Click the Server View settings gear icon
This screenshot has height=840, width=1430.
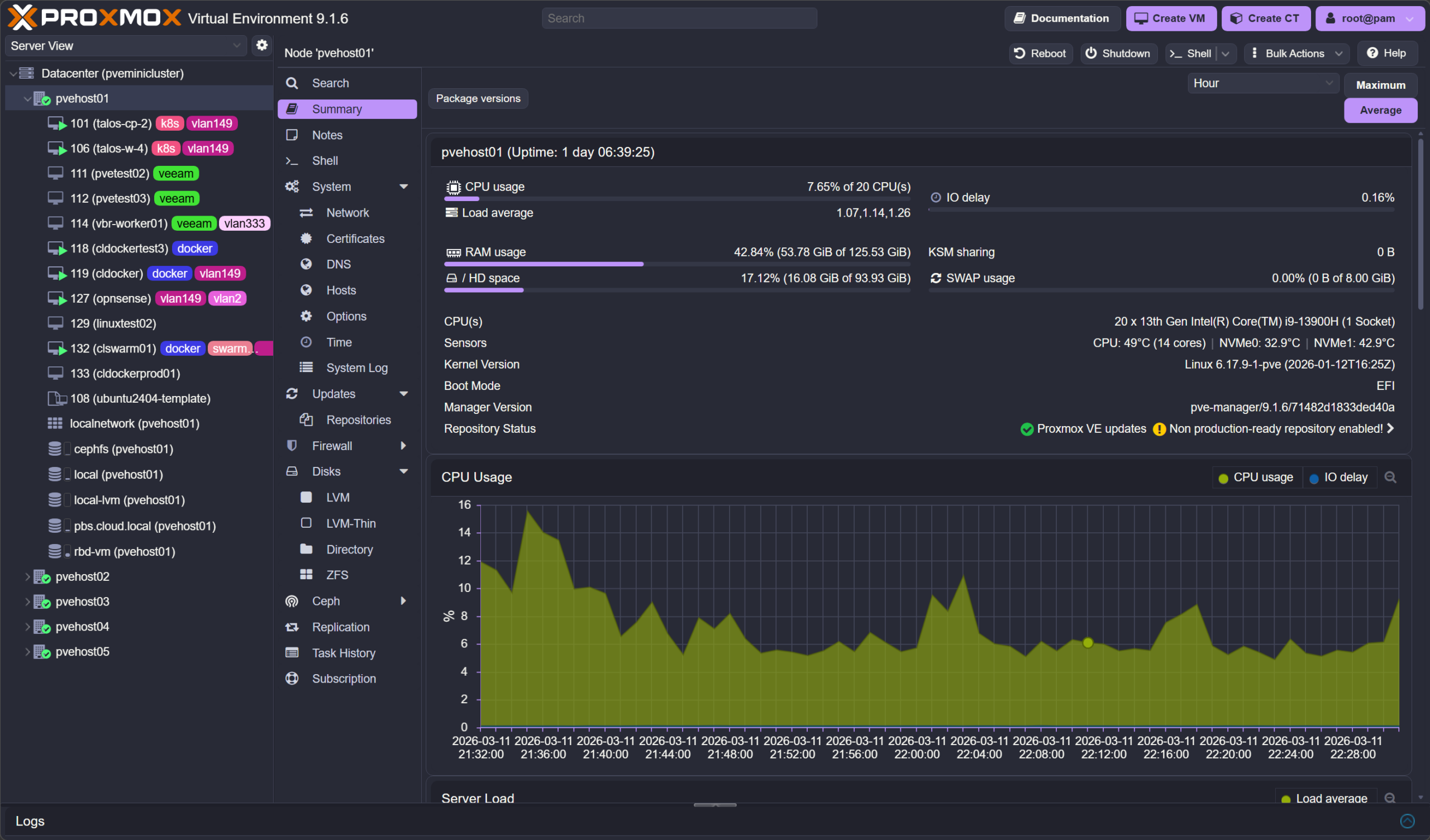tap(261, 45)
